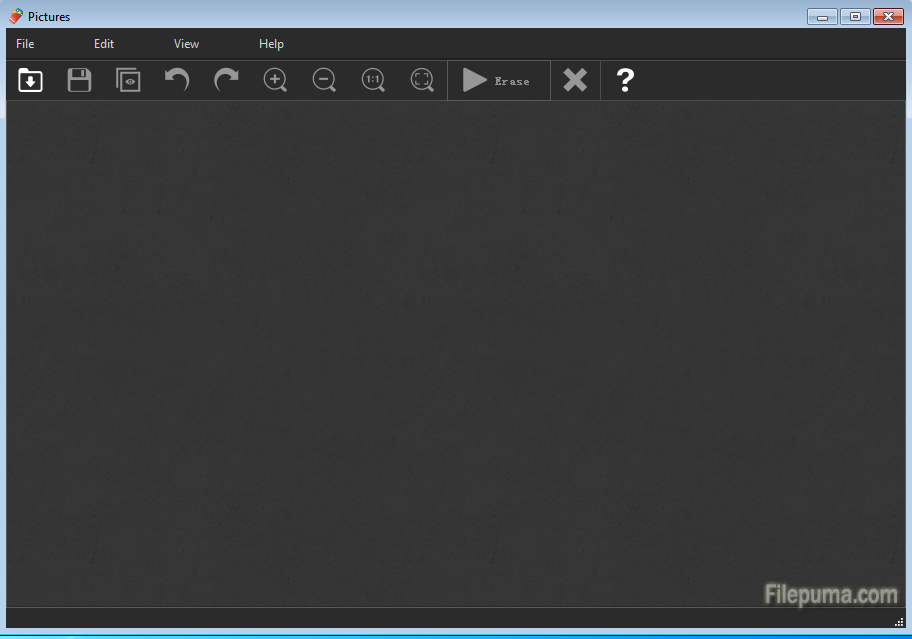Click the X clear selection icon

click(x=575, y=80)
